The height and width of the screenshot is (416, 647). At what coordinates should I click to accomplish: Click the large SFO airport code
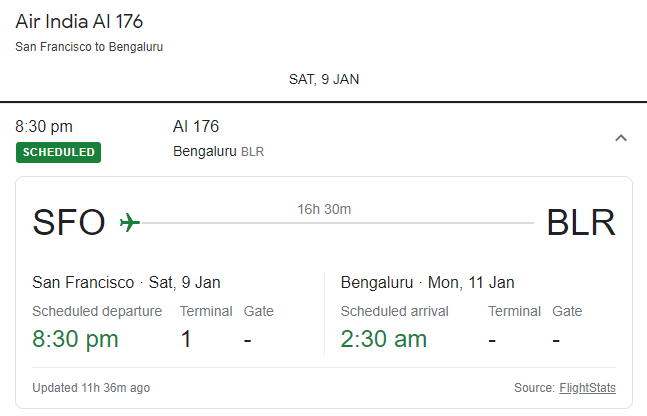tap(69, 222)
